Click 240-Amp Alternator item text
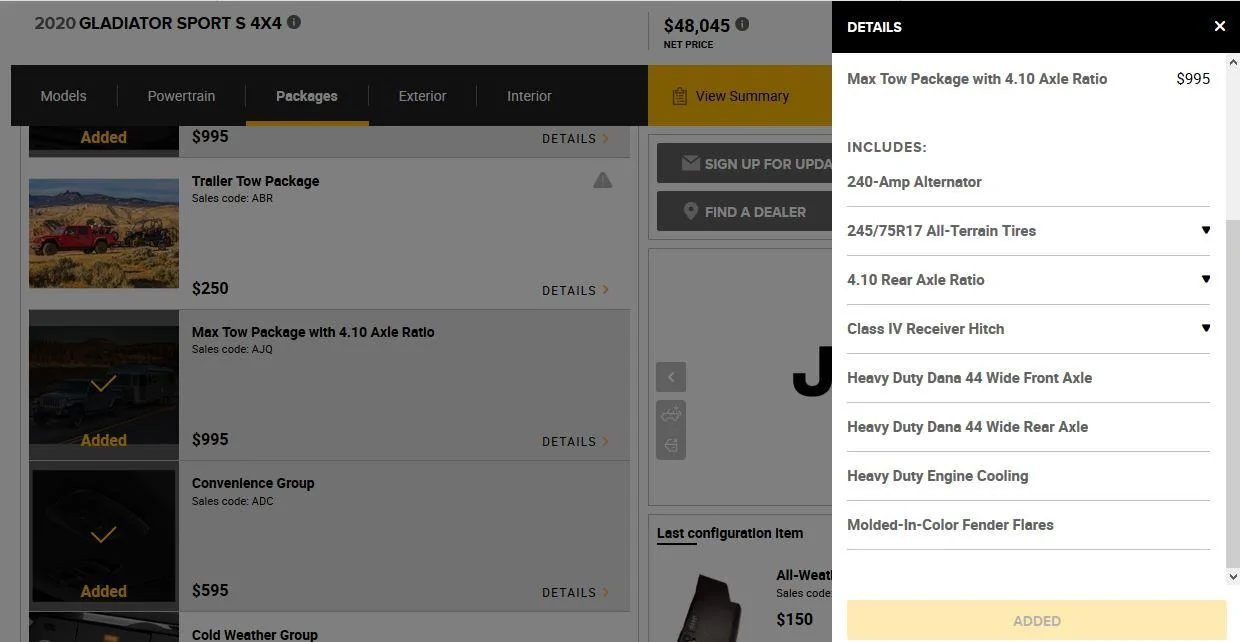The image size is (1240, 642). click(914, 182)
